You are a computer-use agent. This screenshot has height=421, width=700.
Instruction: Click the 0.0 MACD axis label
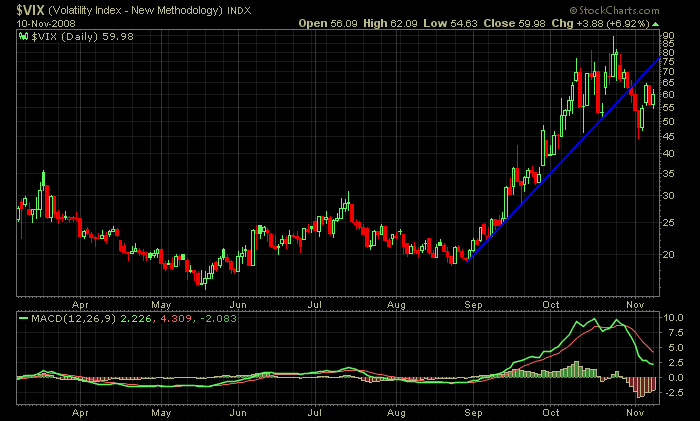tap(676, 378)
